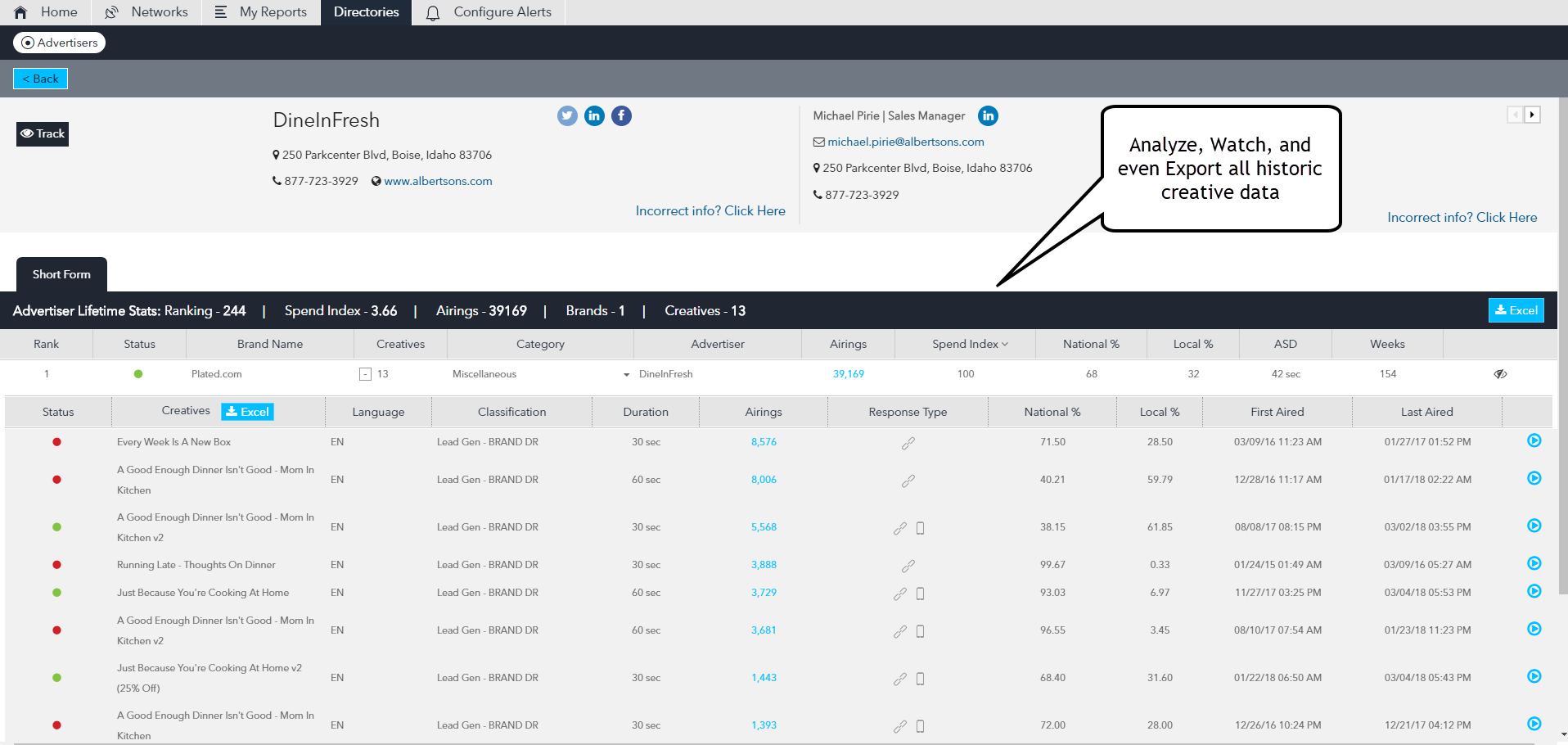This screenshot has width=1568, height=745.
Task: Play the 5,568 airings creative
Action: [1534, 526]
